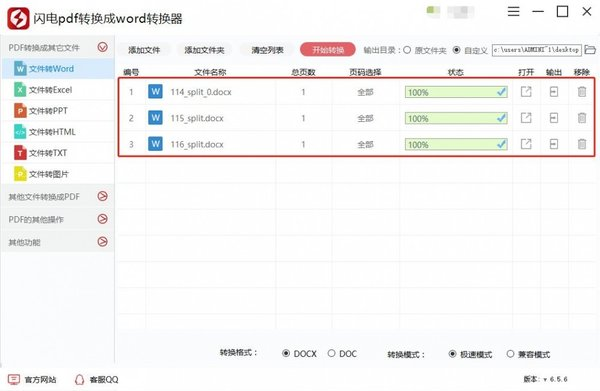Image resolution: width=600 pixels, height=391 pixels.
Task: Select 文件转Excel in the sidebar
Action: click(58, 90)
